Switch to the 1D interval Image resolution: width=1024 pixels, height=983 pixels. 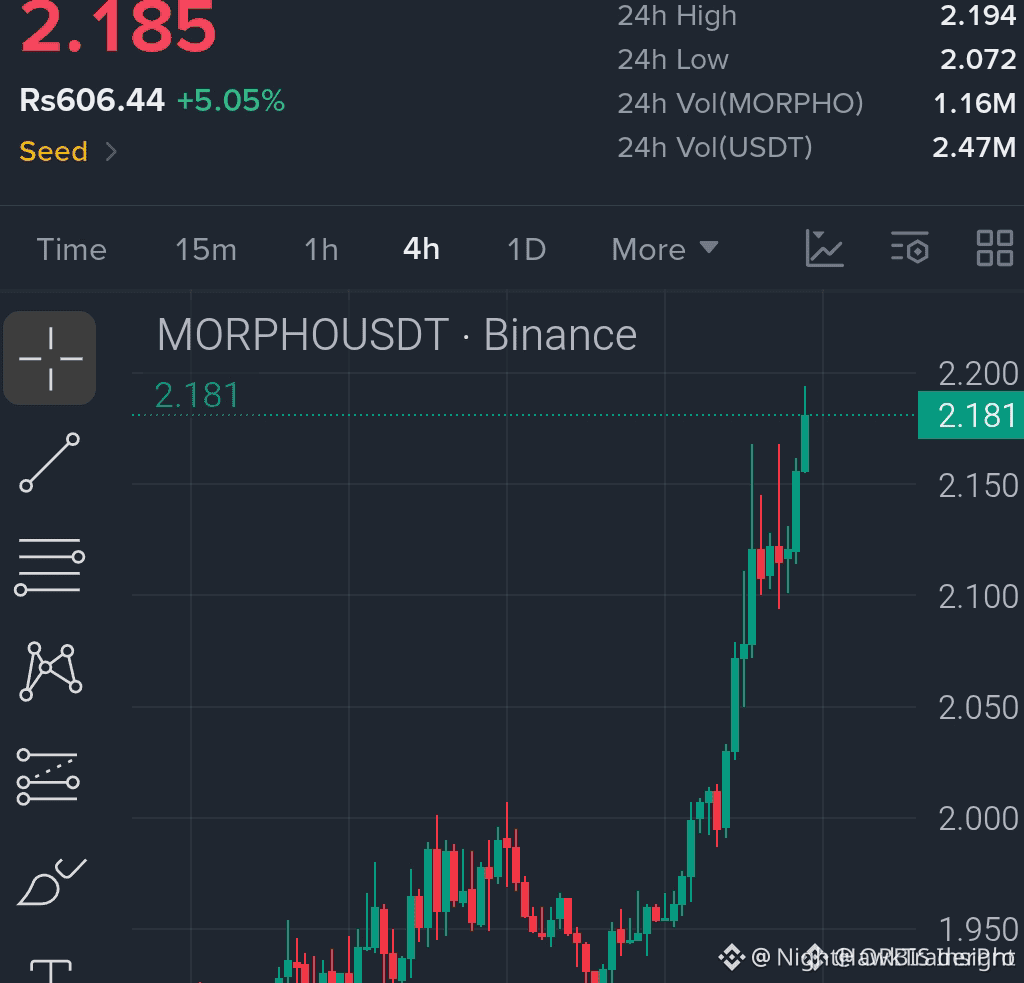point(526,250)
